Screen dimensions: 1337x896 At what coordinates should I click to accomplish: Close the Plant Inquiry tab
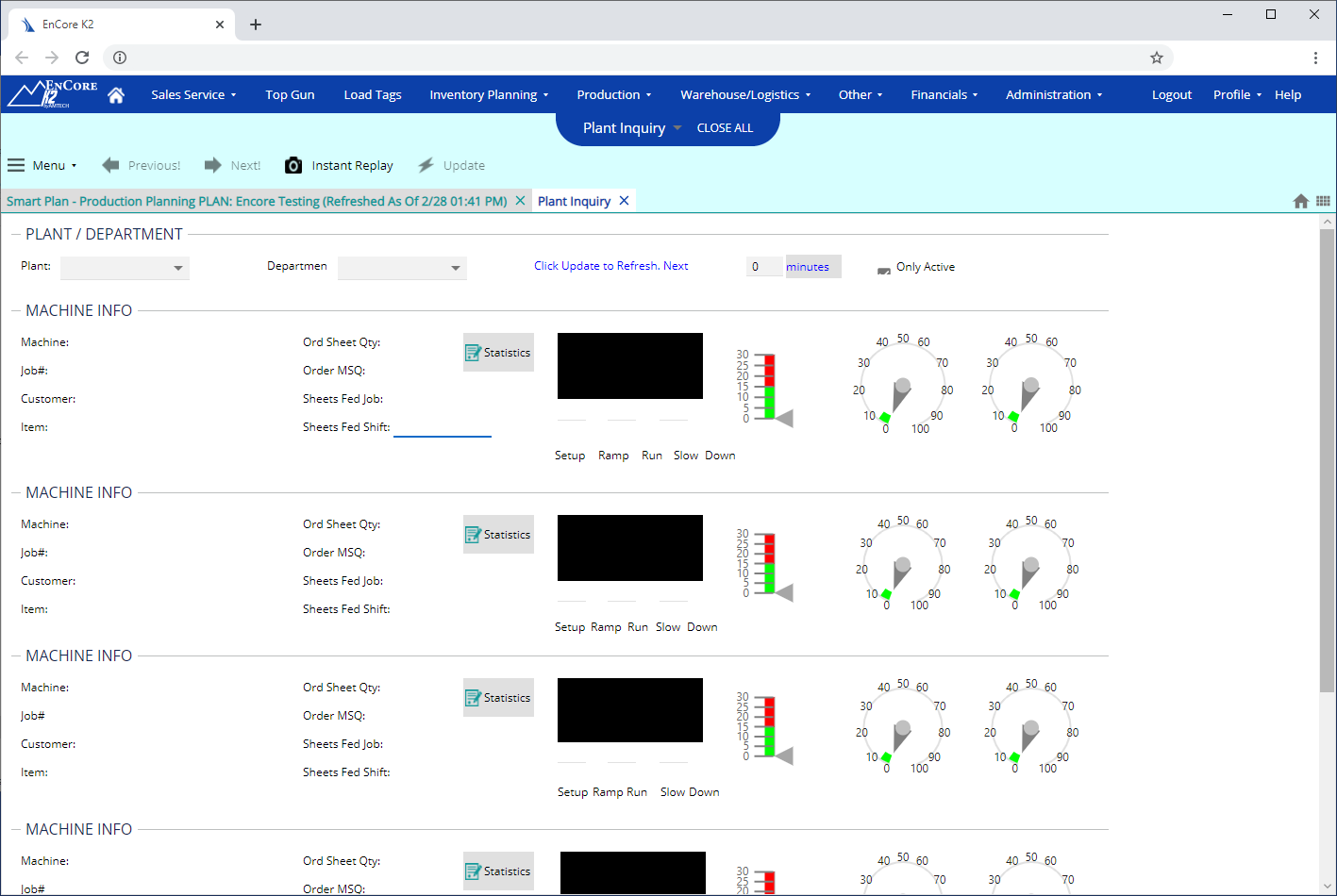point(624,201)
